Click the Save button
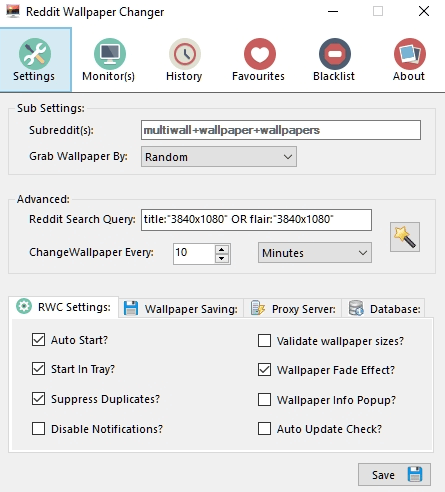445x492 pixels. [394, 474]
